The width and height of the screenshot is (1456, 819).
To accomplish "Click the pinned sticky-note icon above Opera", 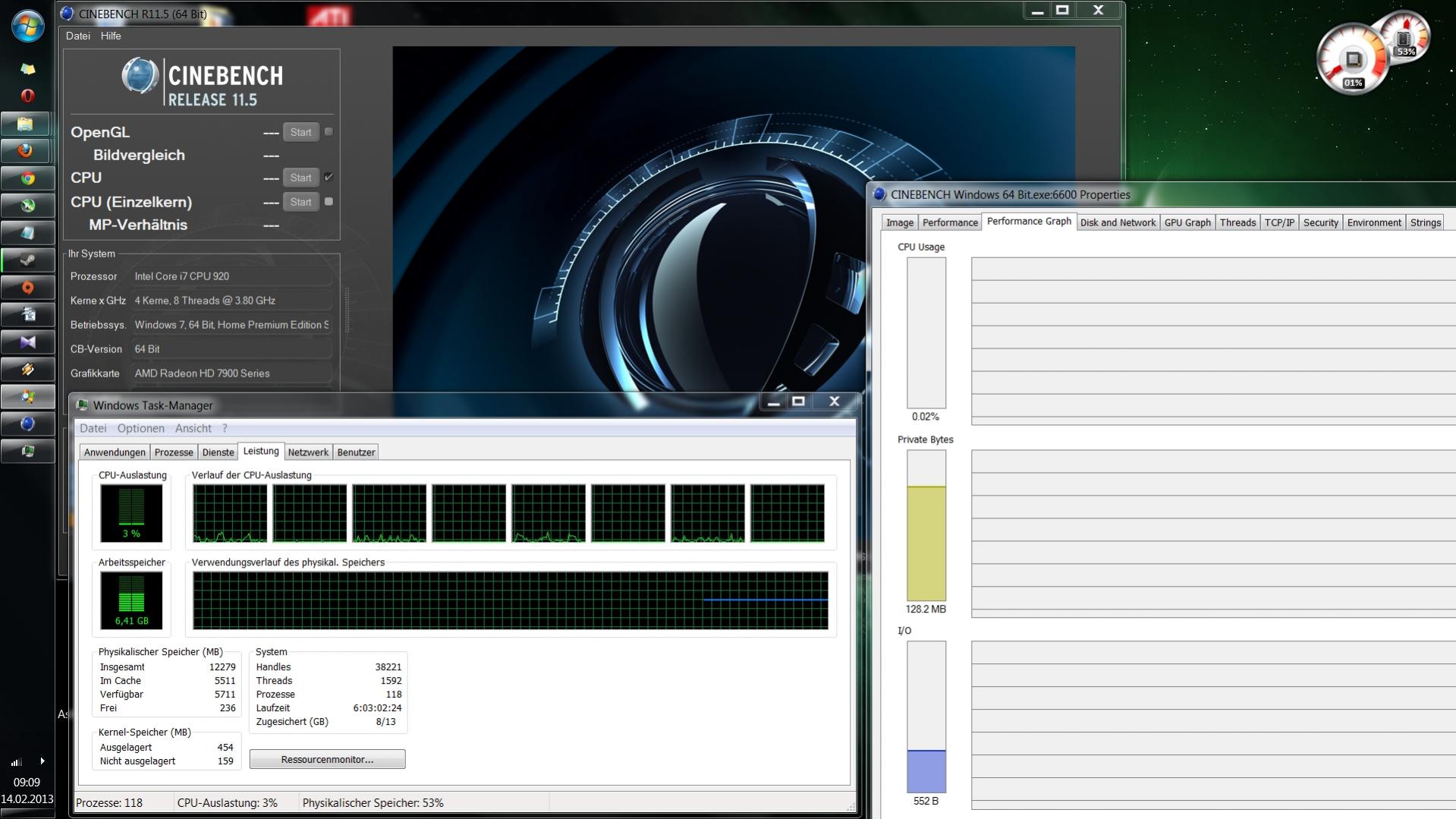I will pyautogui.click(x=27, y=69).
